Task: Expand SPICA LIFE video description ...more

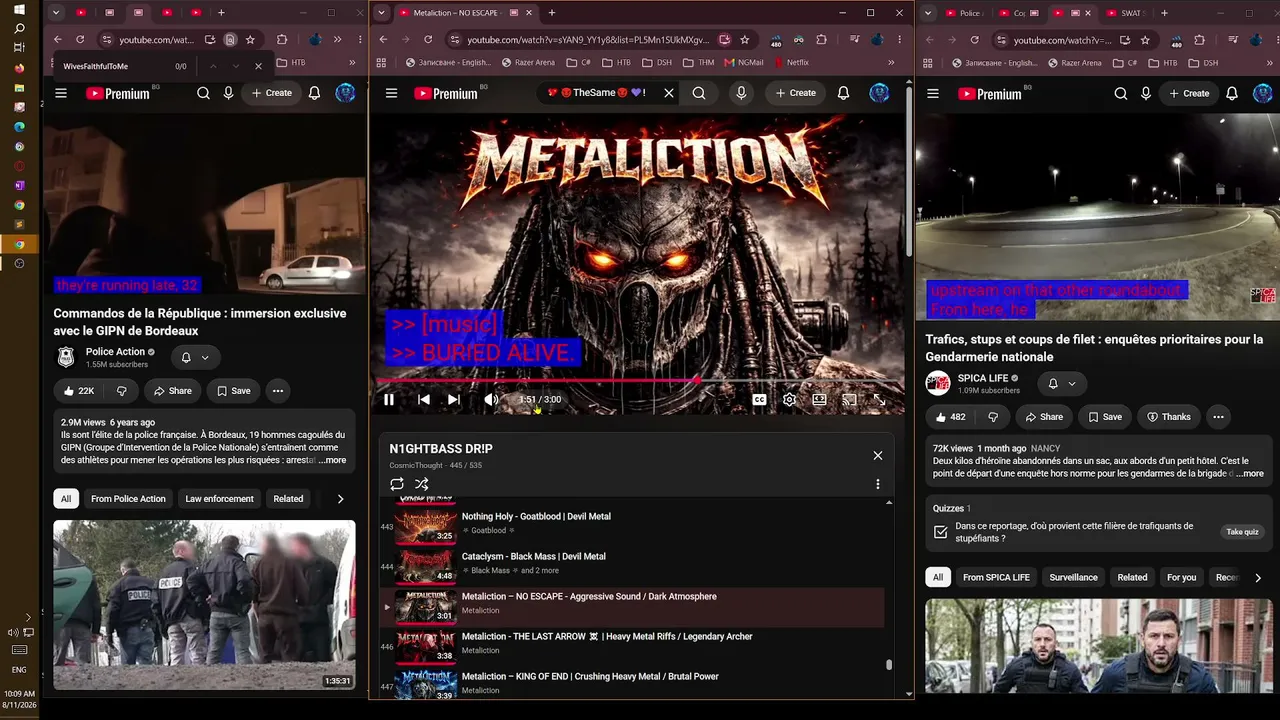Action: 1250,474
